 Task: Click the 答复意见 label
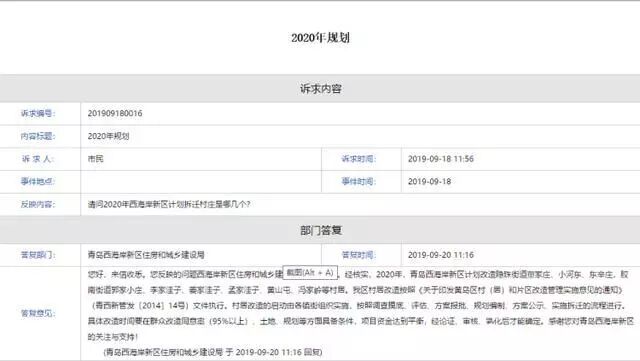(38, 313)
